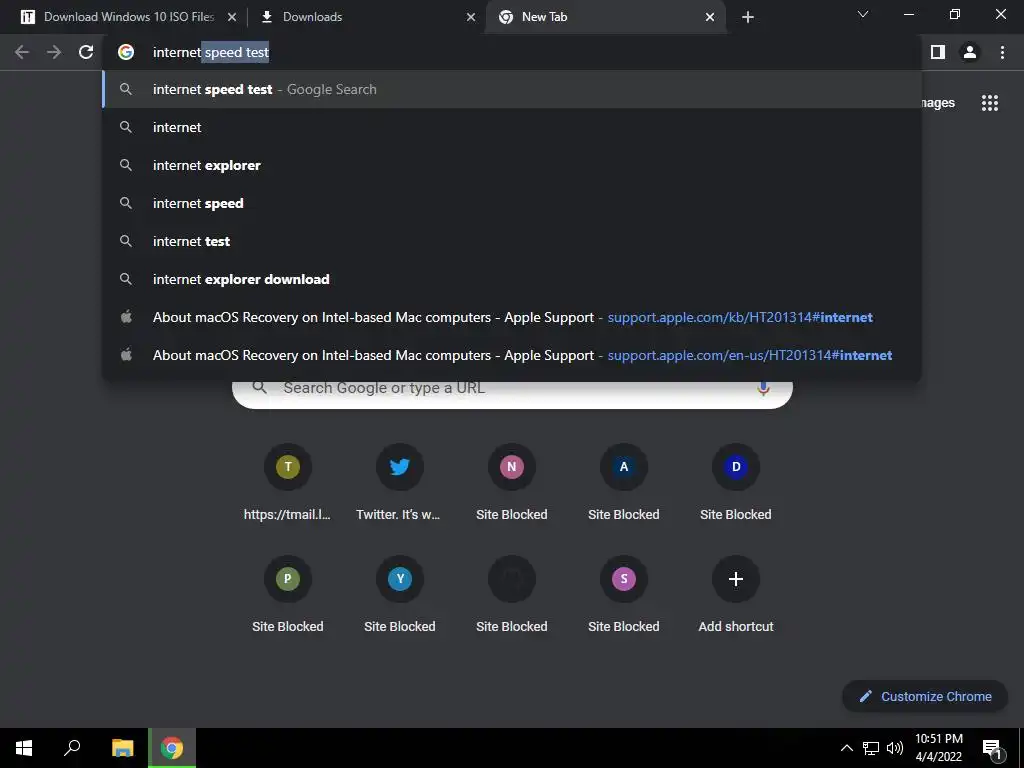Image resolution: width=1024 pixels, height=768 pixels.
Task: Click the browser back arrow
Action: coord(22,52)
